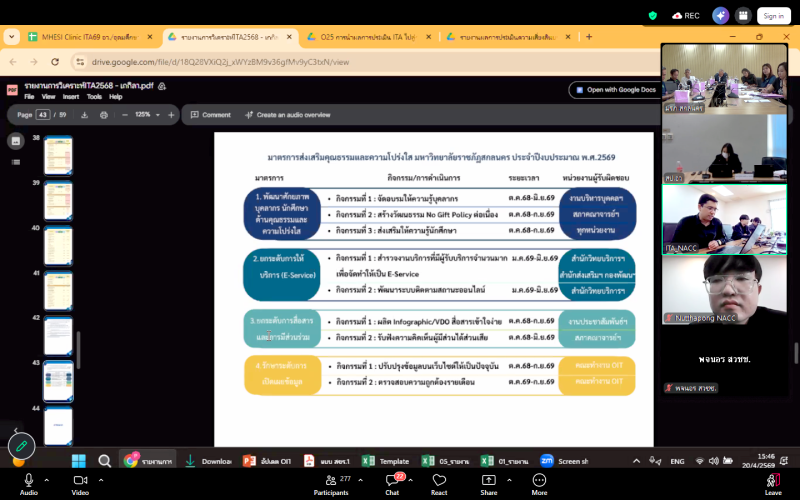This screenshot has height=500, width=800.
Task: Open the Tools menu
Action: pos(94,97)
